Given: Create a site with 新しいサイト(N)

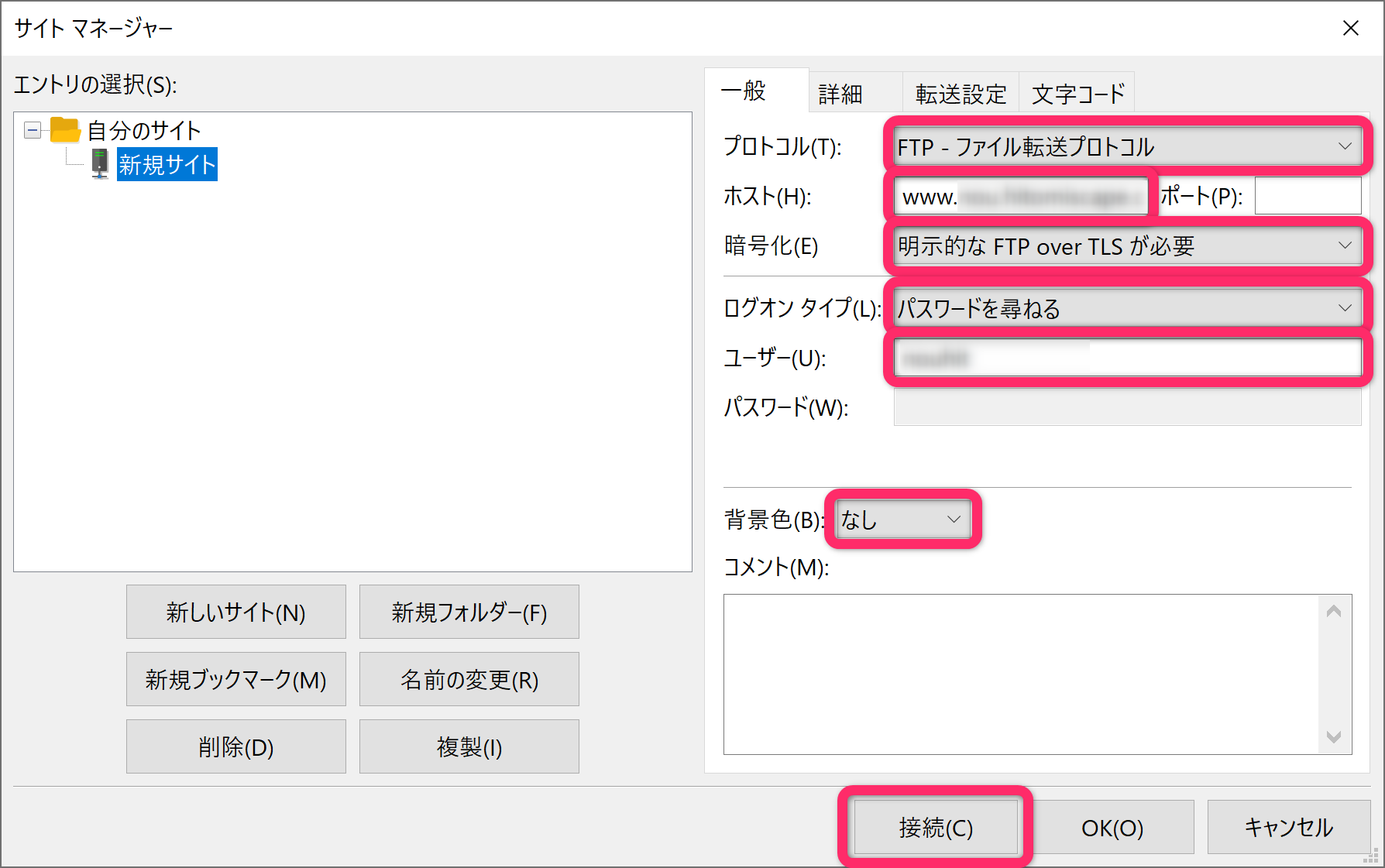Looking at the screenshot, I should 235,612.
